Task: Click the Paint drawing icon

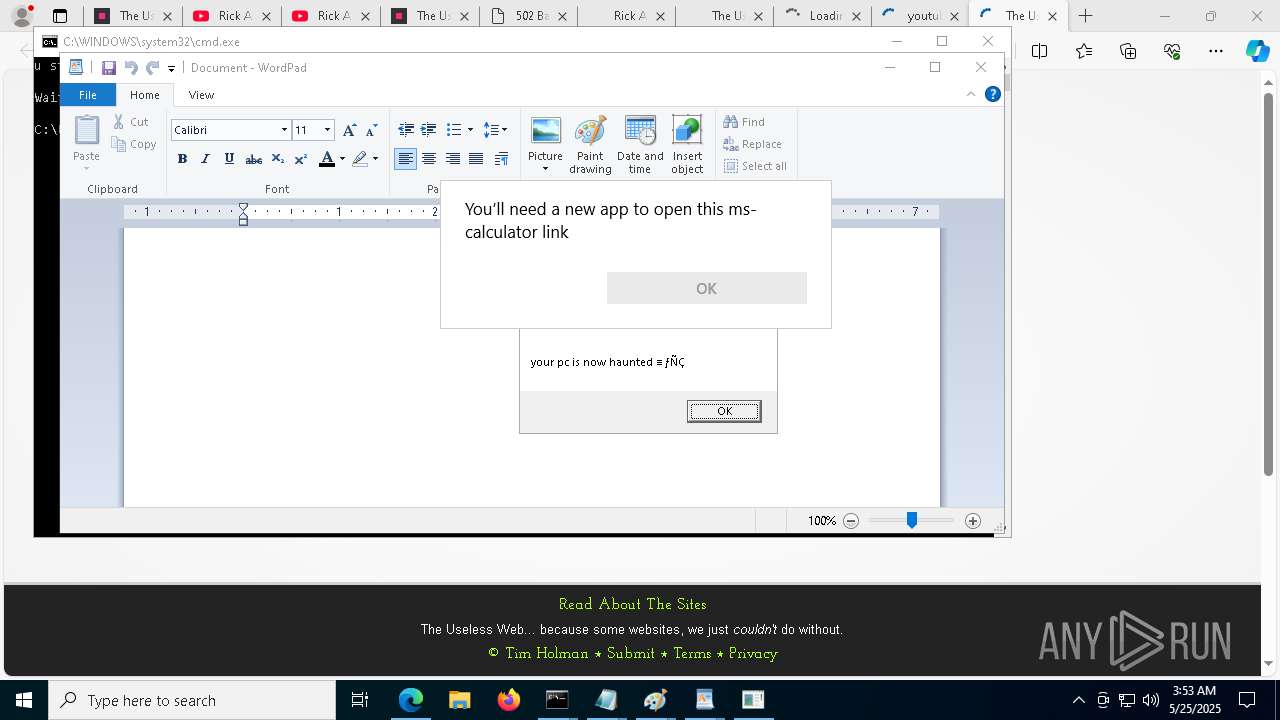Action: pos(590,145)
